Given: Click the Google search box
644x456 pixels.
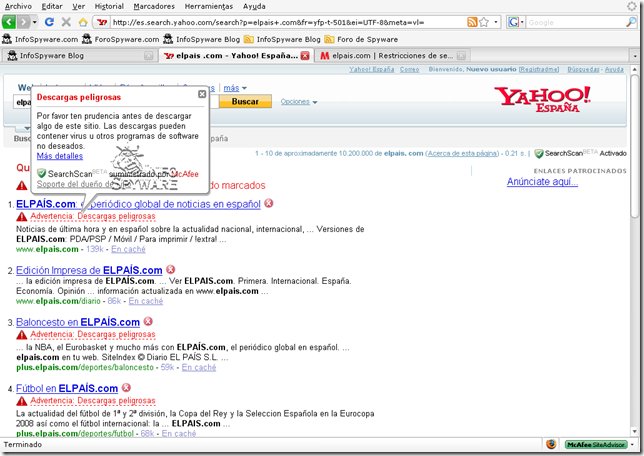Looking at the screenshot, I should click(575, 22).
